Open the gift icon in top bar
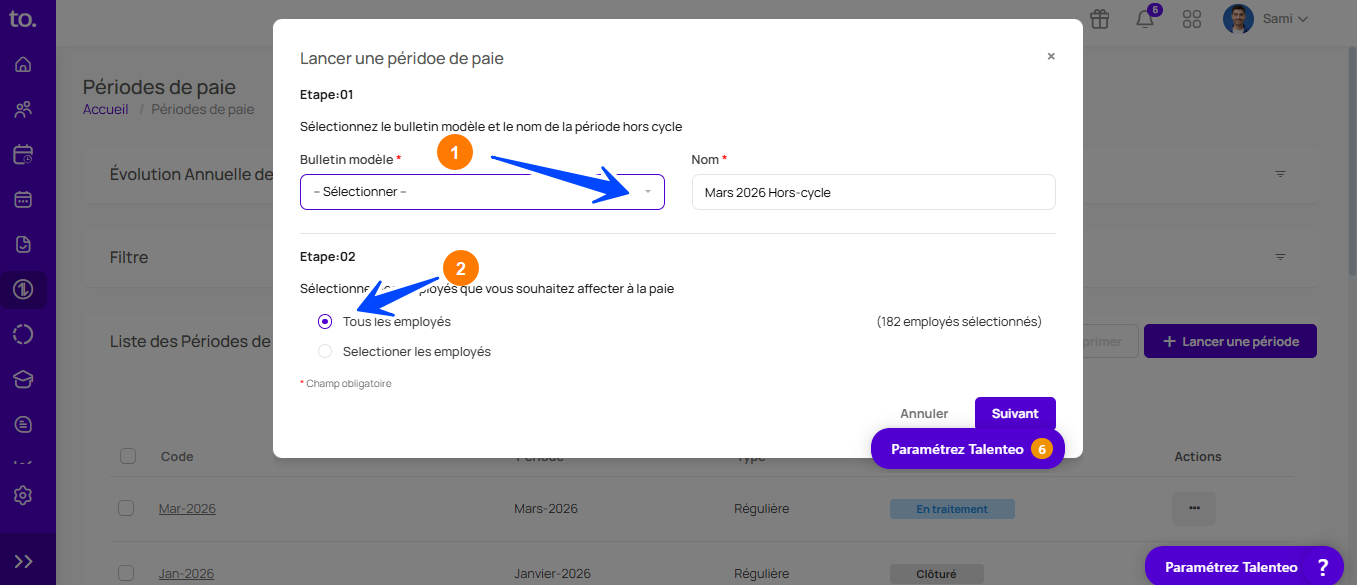1357x585 pixels. pyautogui.click(x=1100, y=19)
